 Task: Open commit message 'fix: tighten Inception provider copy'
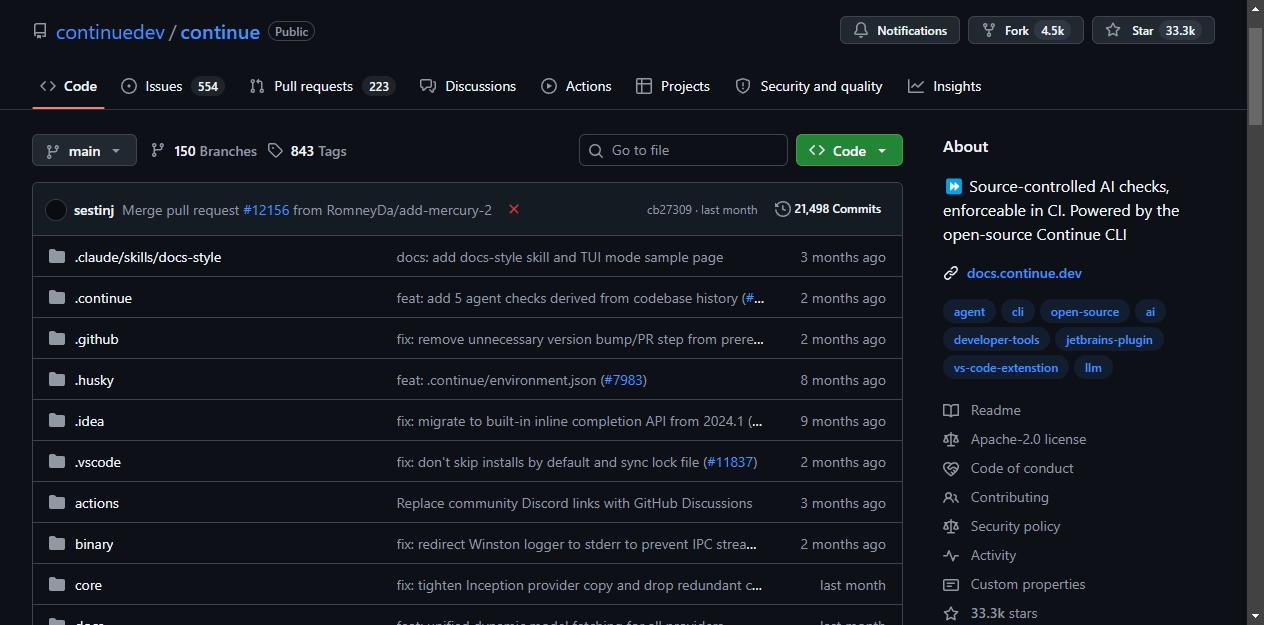(580, 585)
